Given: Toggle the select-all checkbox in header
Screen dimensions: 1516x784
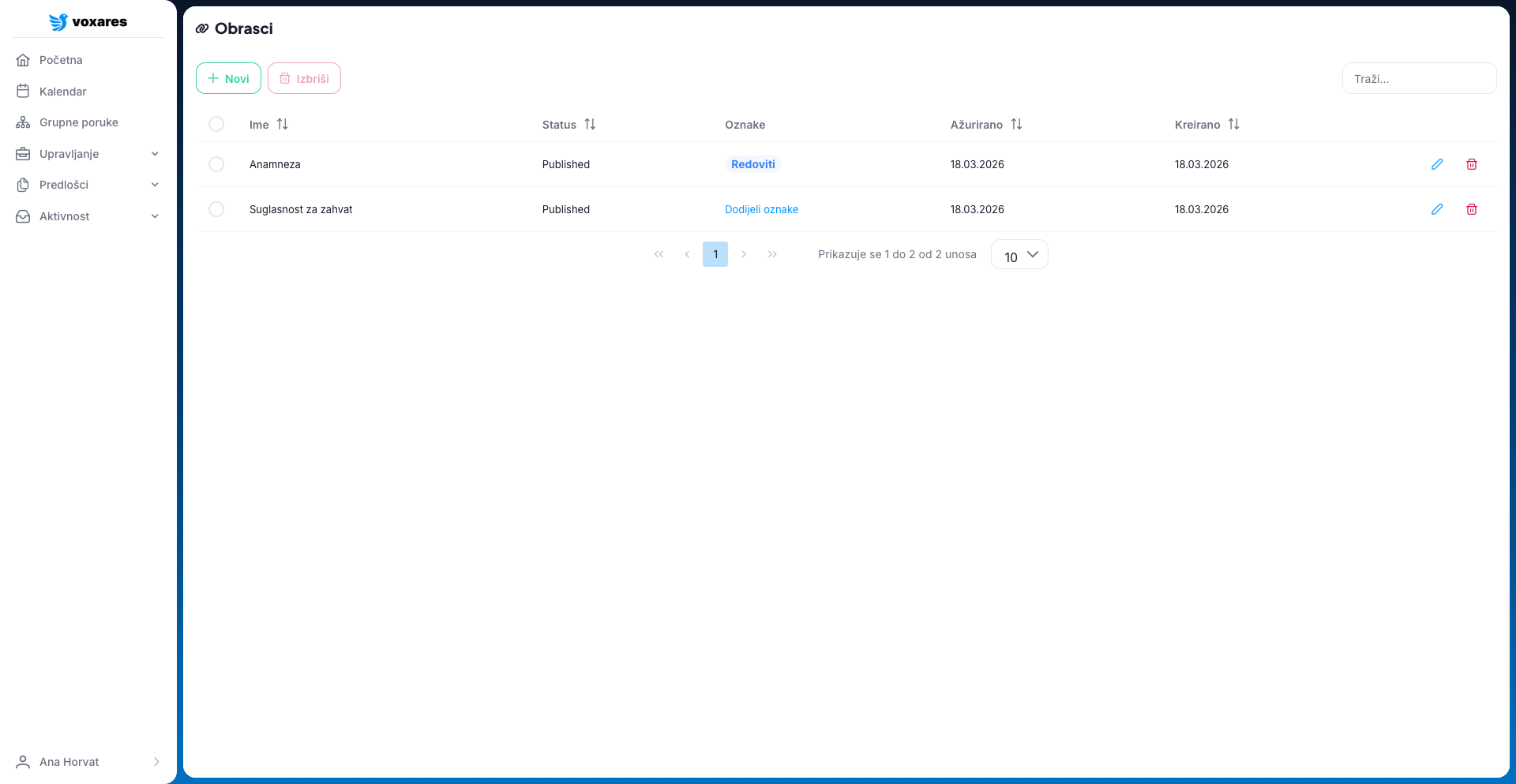Looking at the screenshot, I should (216, 124).
